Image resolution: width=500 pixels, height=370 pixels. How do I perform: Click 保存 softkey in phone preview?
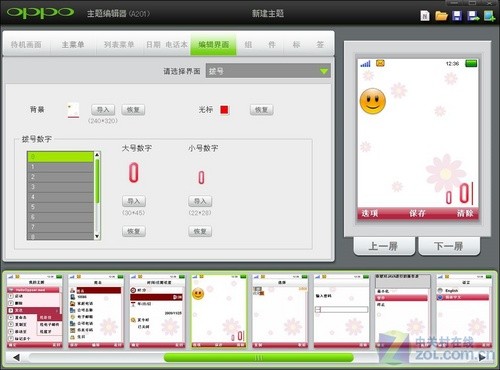pyautogui.click(x=417, y=213)
